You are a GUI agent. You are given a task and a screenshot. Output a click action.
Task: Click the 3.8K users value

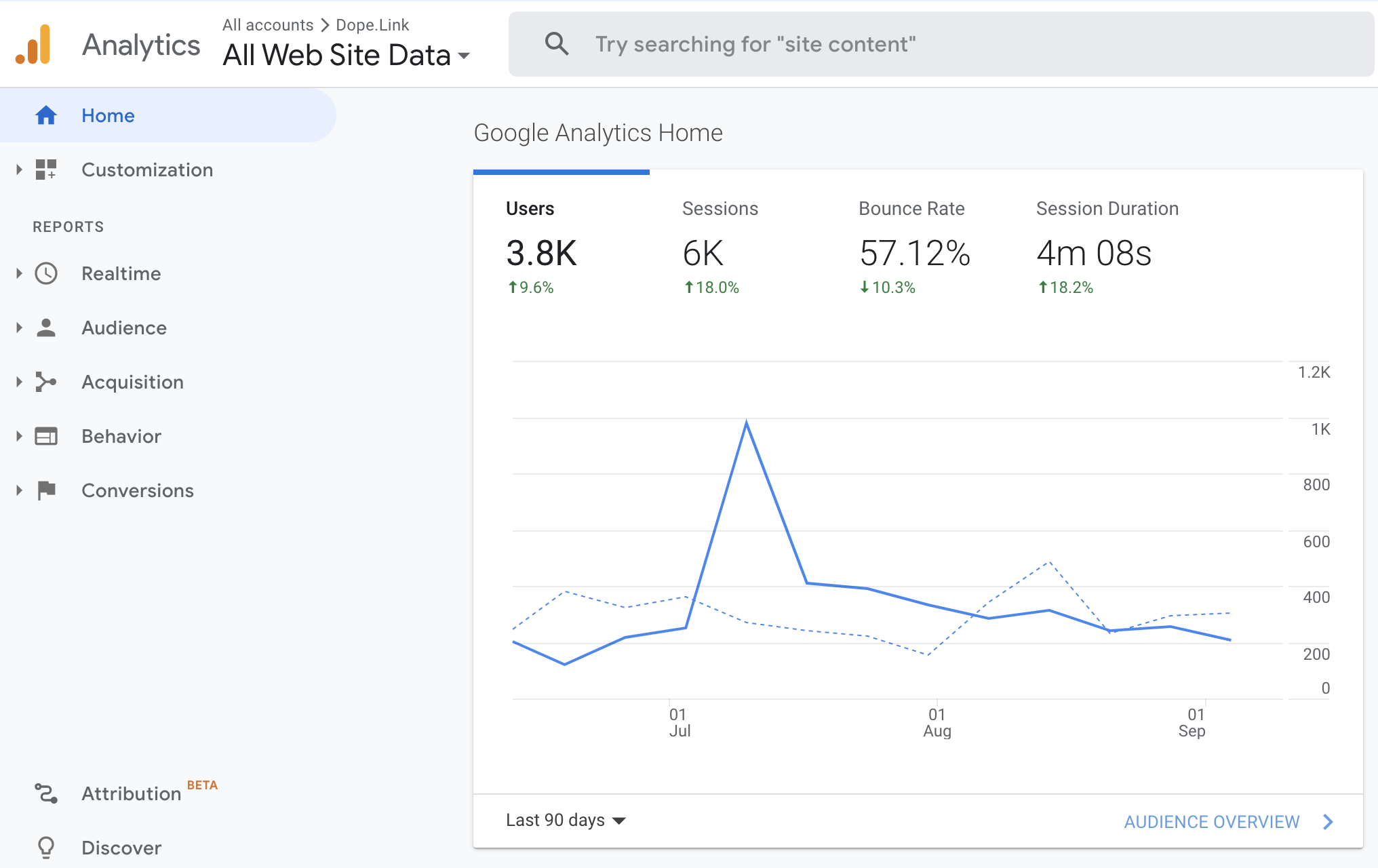pos(541,254)
